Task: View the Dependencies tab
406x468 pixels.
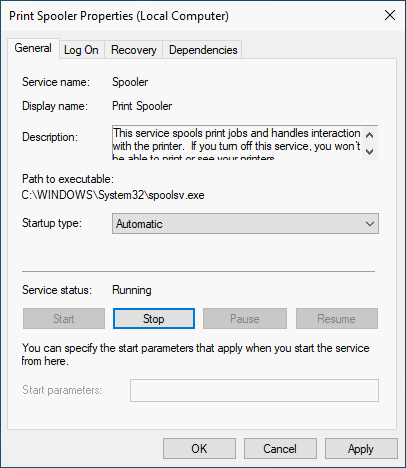Action: tap(203, 50)
